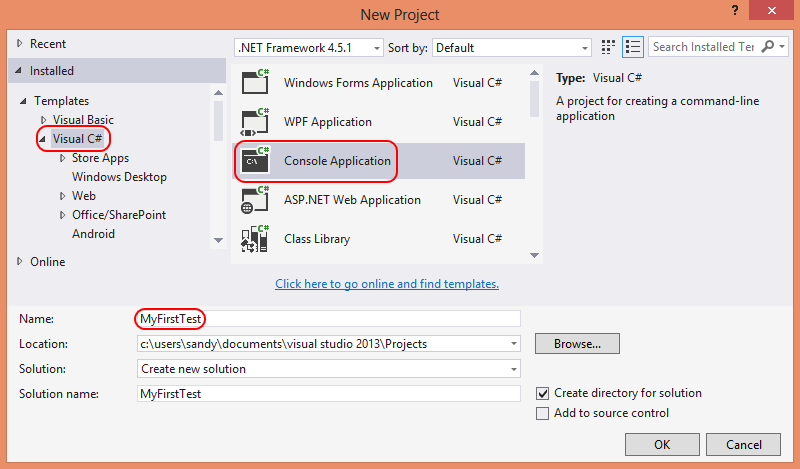Click the OK button
This screenshot has height=469, width=800.
(x=662, y=445)
